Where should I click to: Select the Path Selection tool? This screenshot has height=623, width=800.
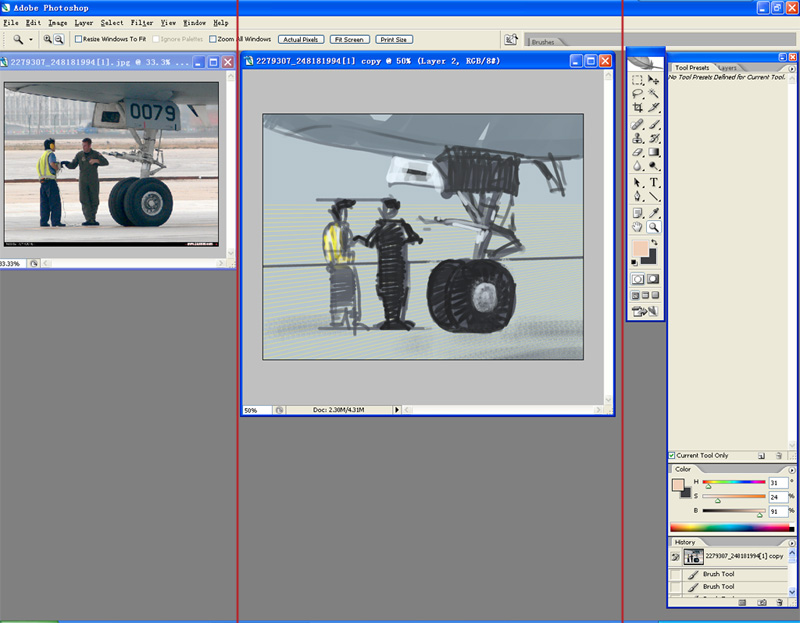637,183
